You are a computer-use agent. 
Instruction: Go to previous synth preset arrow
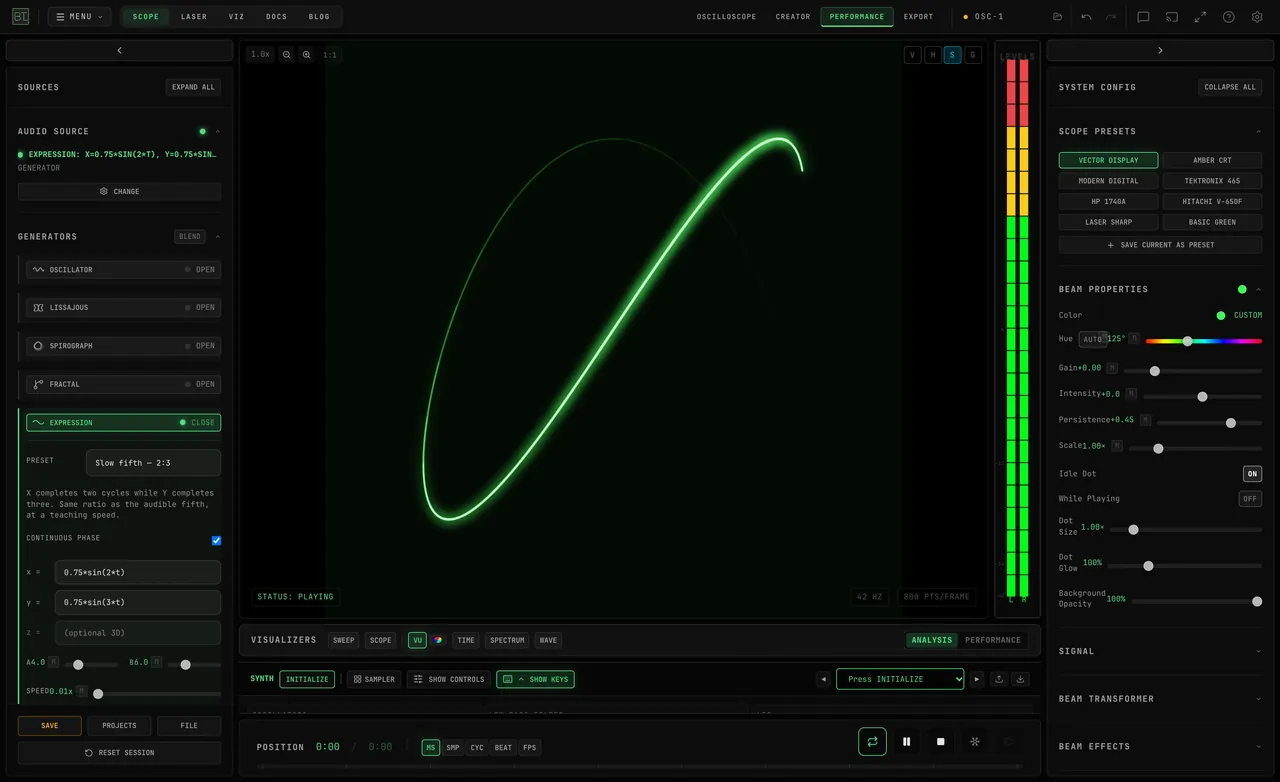tap(824, 679)
